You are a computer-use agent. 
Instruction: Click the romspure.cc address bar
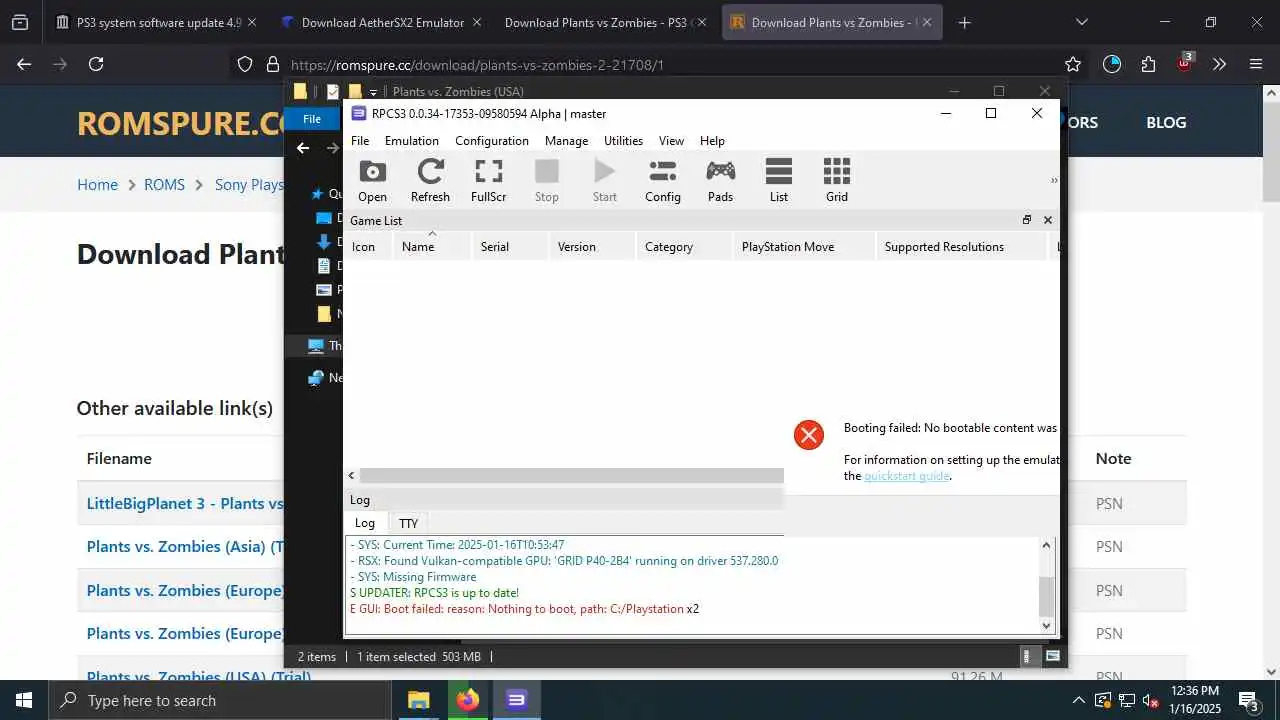pos(660,64)
